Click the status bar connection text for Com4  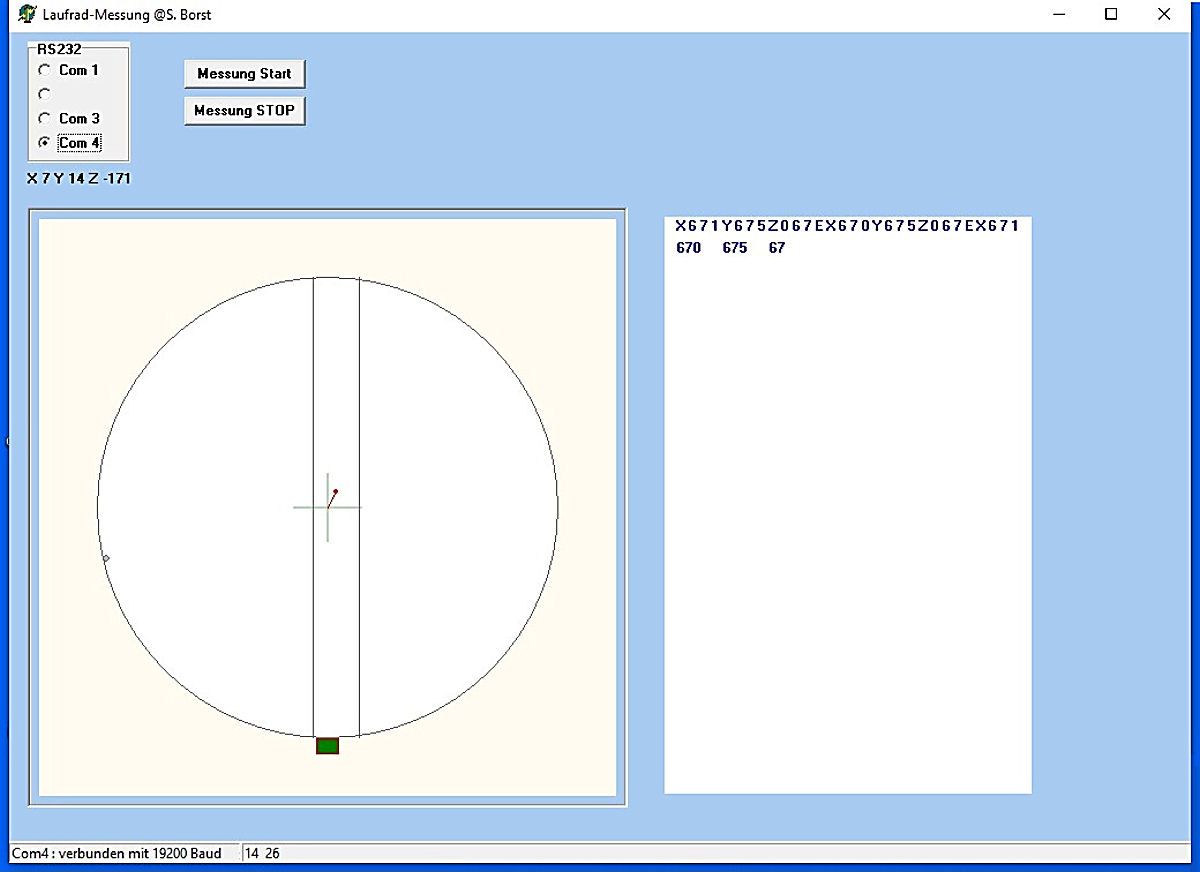116,853
